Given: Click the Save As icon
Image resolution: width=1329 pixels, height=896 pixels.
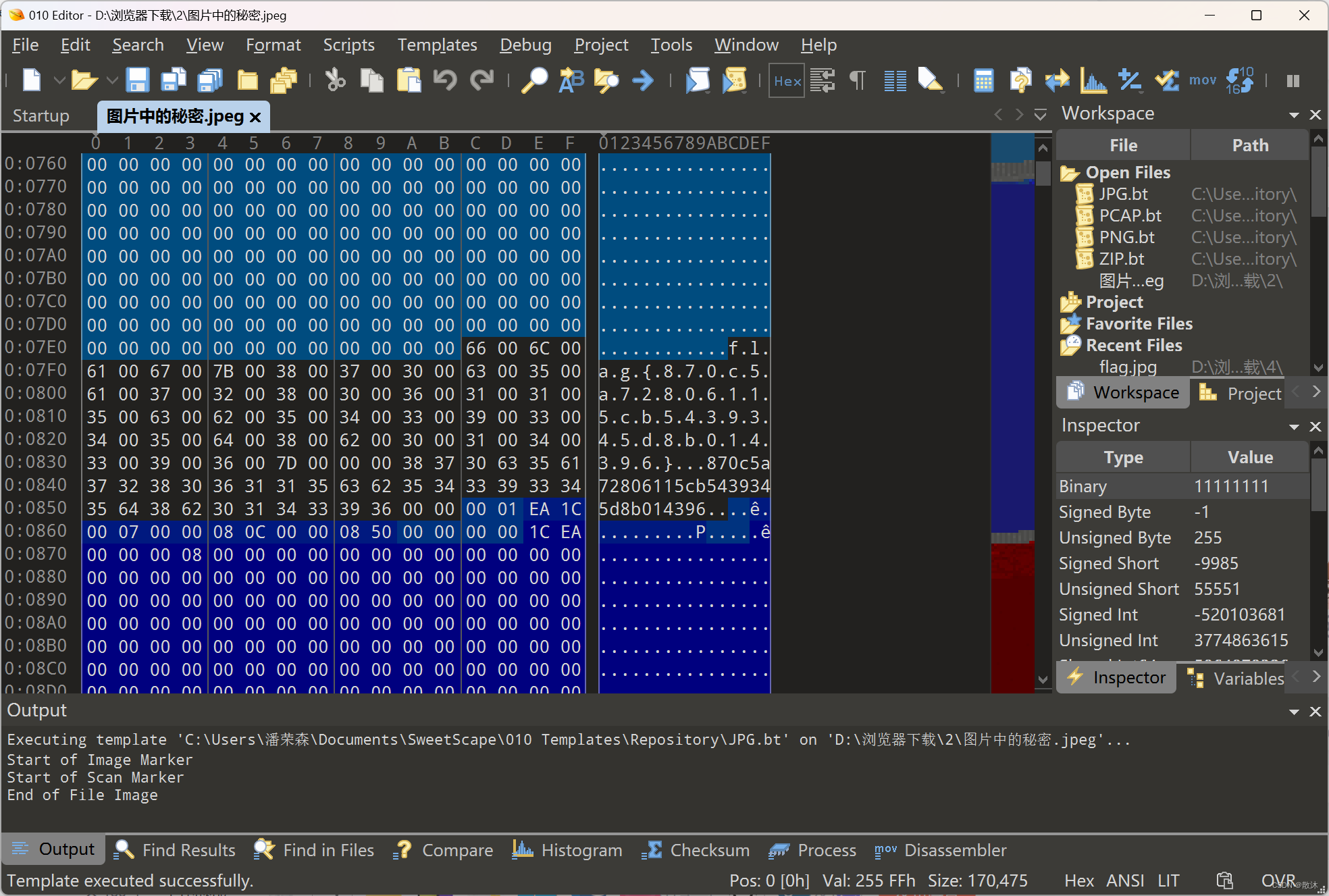Looking at the screenshot, I should pos(174,80).
